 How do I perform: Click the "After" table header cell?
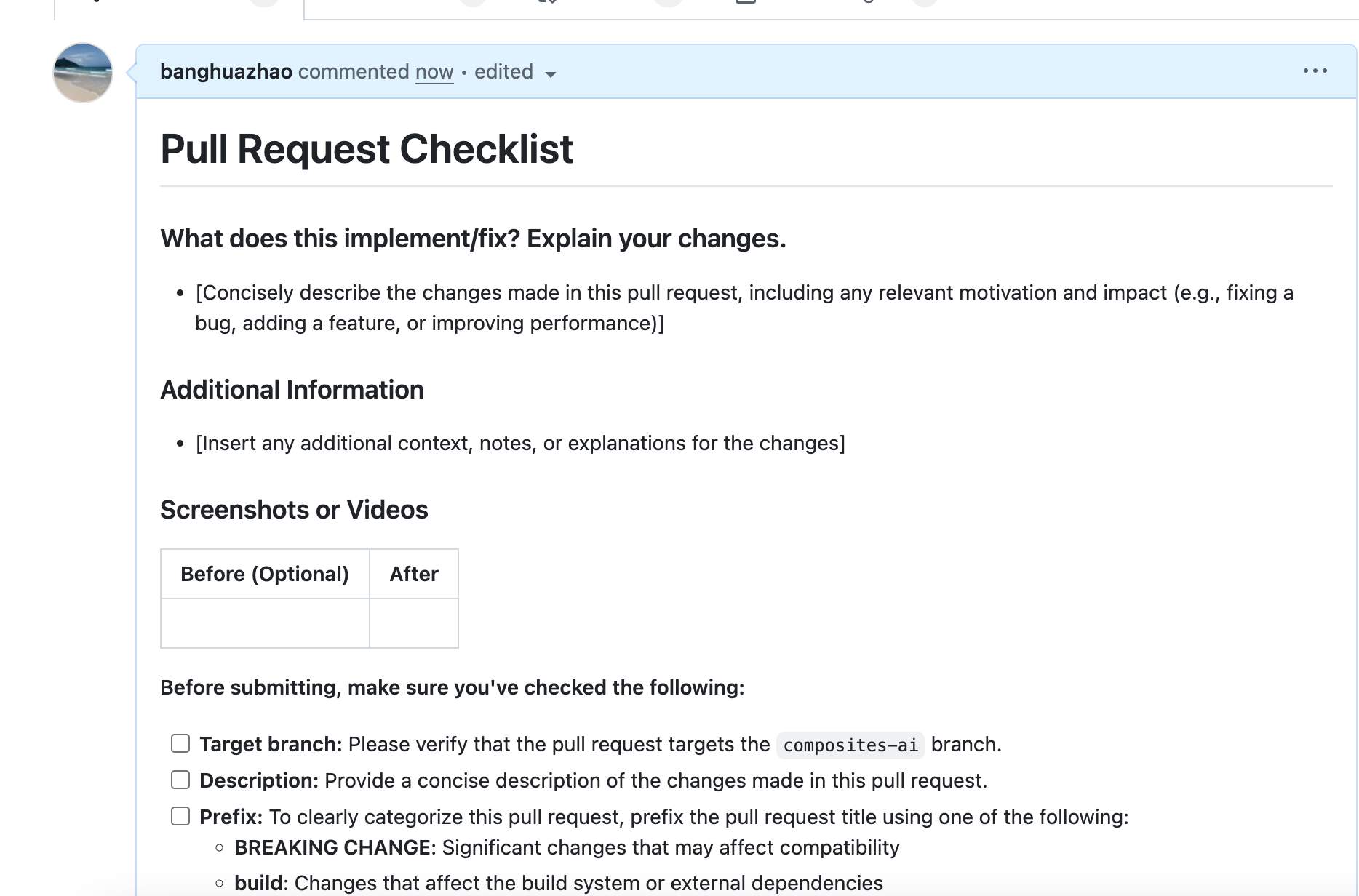(x=414, y=574)
